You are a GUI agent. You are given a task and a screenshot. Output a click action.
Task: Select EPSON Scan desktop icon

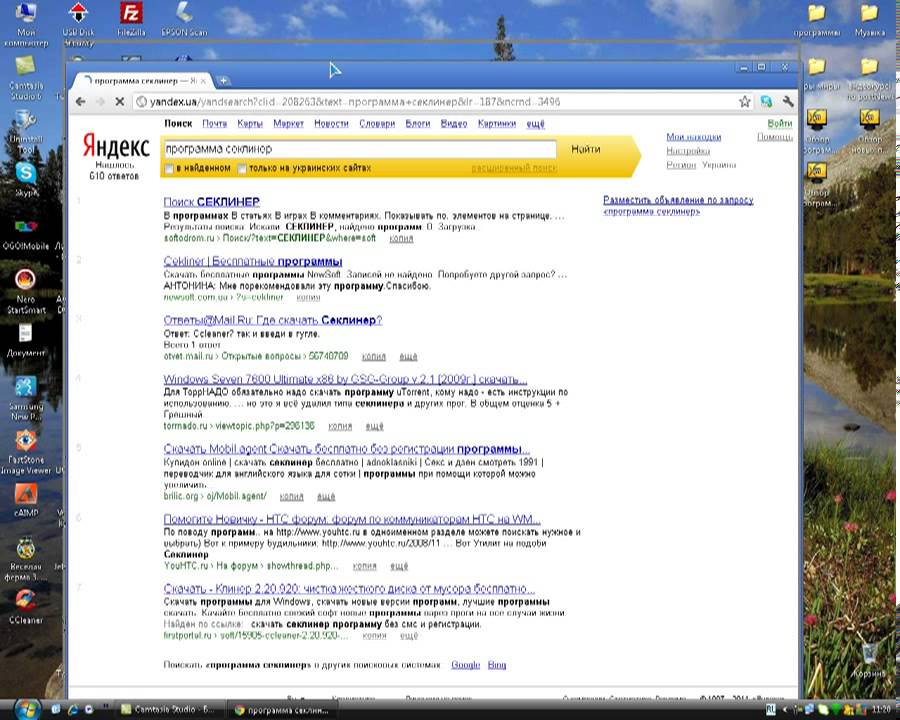184,20
